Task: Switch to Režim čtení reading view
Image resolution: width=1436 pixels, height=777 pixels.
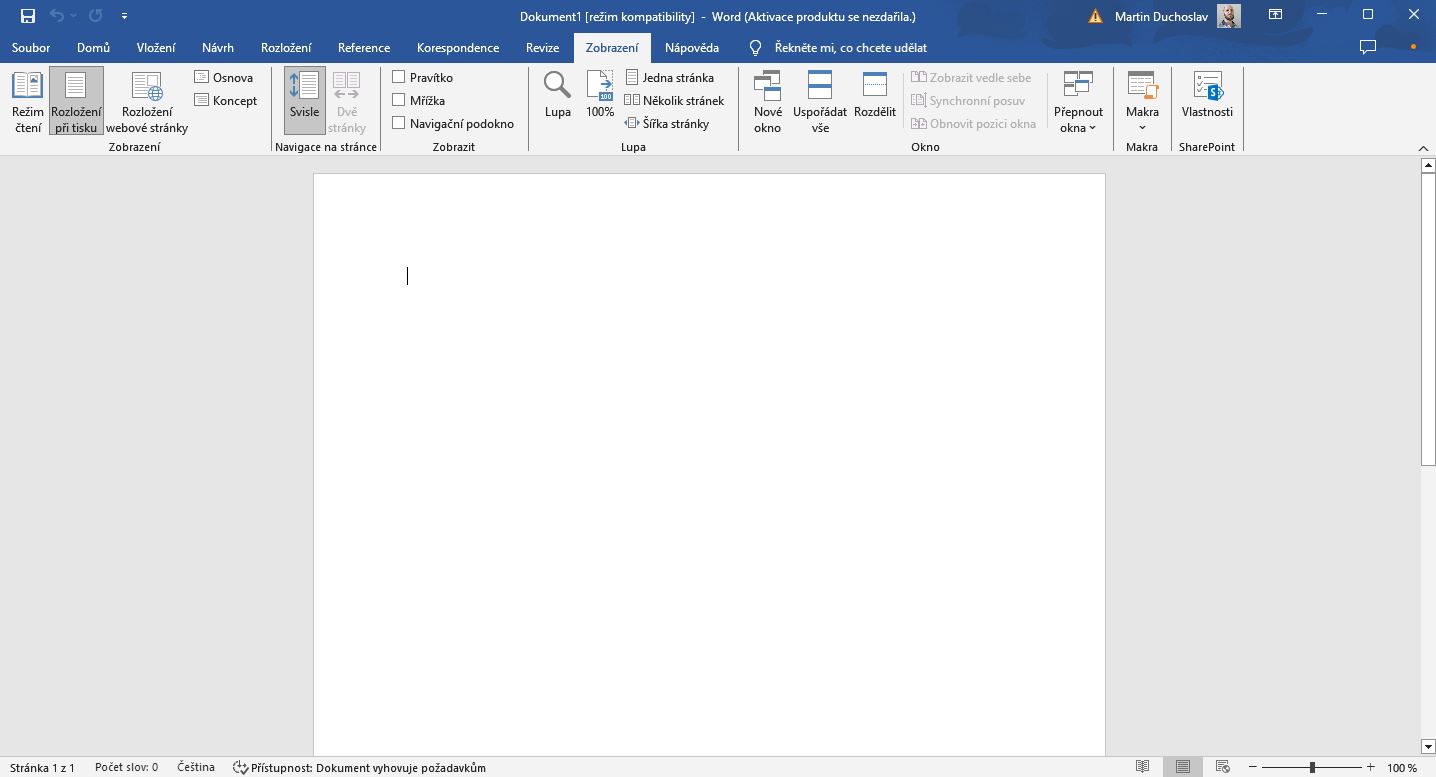Action: click(28, 100)
